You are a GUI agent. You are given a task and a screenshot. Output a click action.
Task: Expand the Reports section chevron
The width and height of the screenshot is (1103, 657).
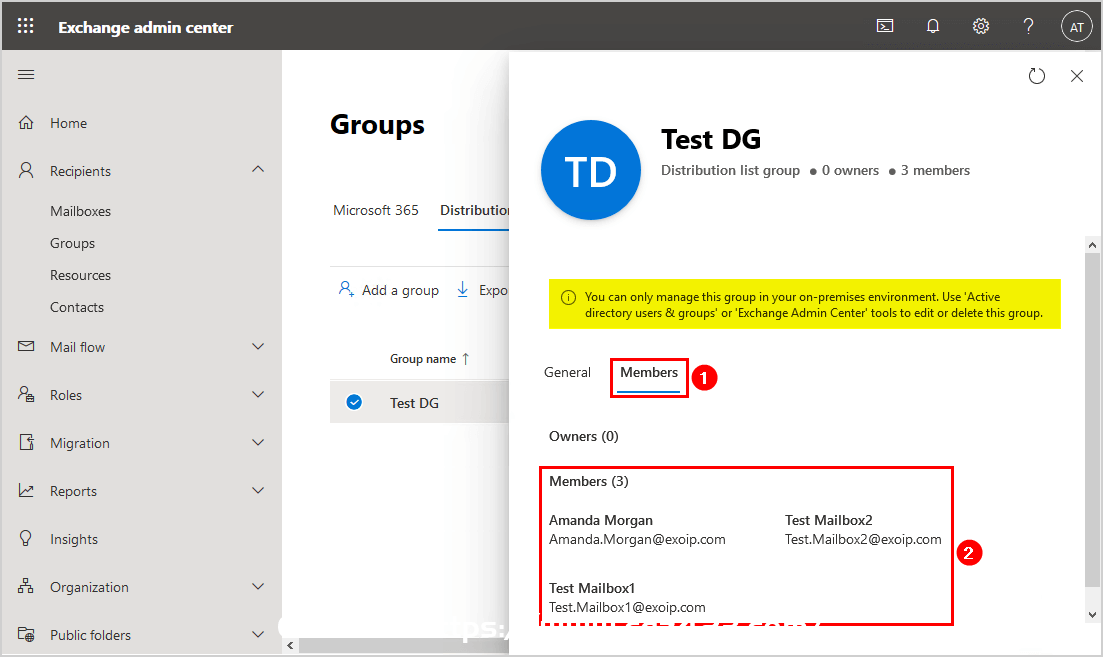(258, 490)
